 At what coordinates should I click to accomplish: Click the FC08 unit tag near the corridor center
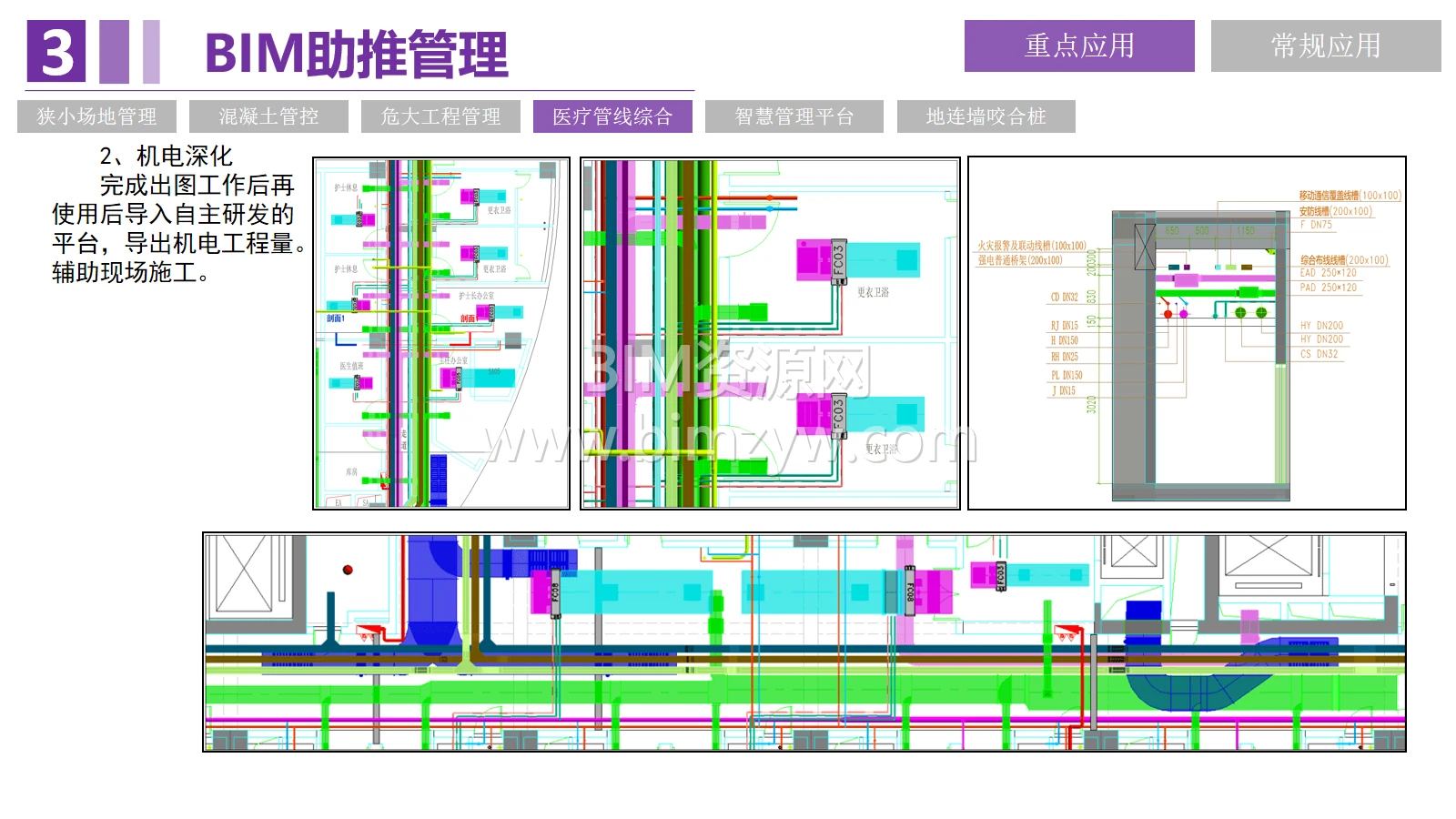(x=909, y=592)
